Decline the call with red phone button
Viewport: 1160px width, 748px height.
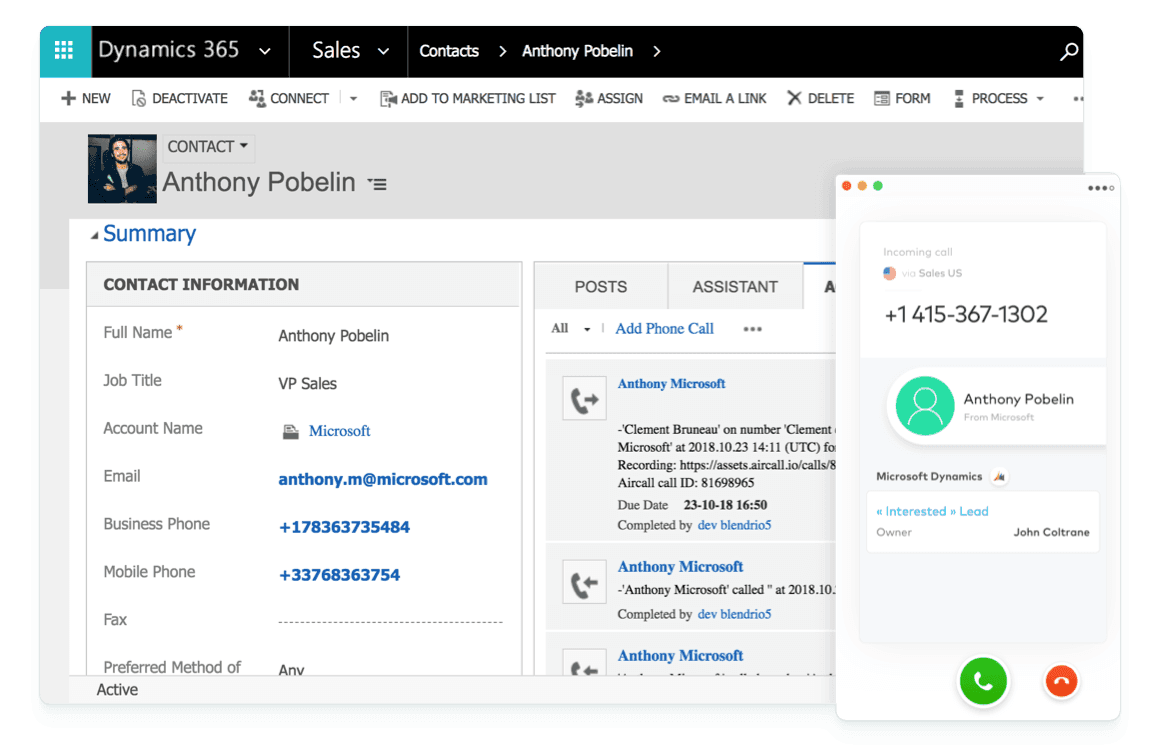(x=1061, y=682)
